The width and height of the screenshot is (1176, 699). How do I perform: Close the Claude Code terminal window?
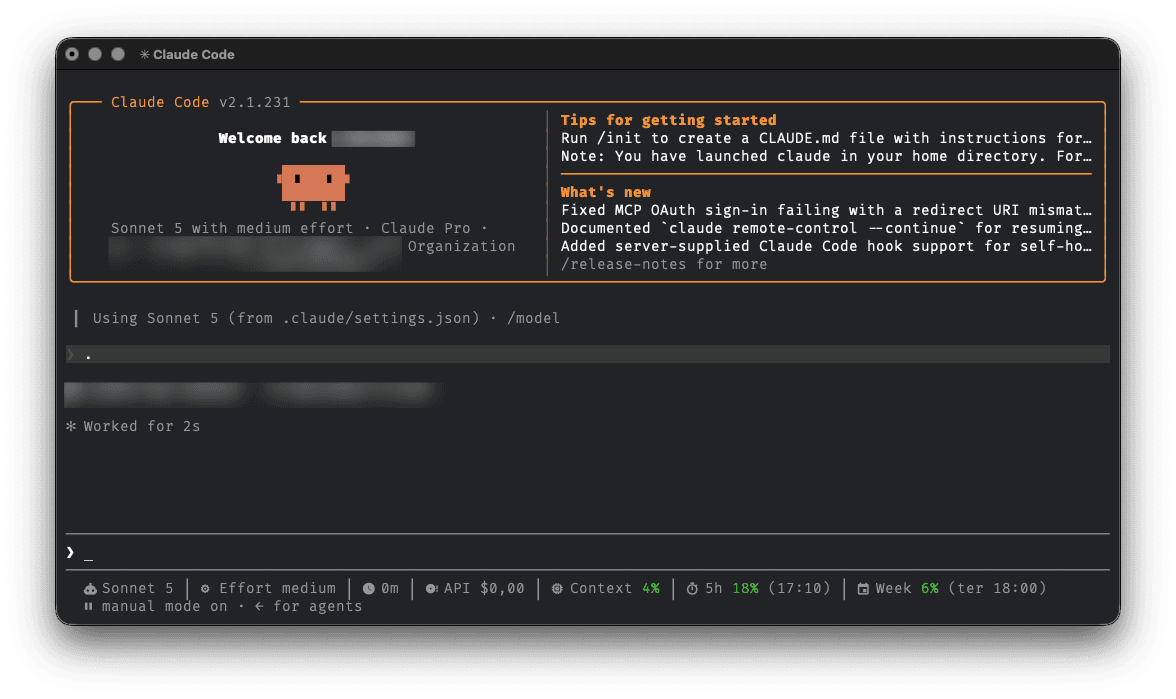(x=72, y=54)
